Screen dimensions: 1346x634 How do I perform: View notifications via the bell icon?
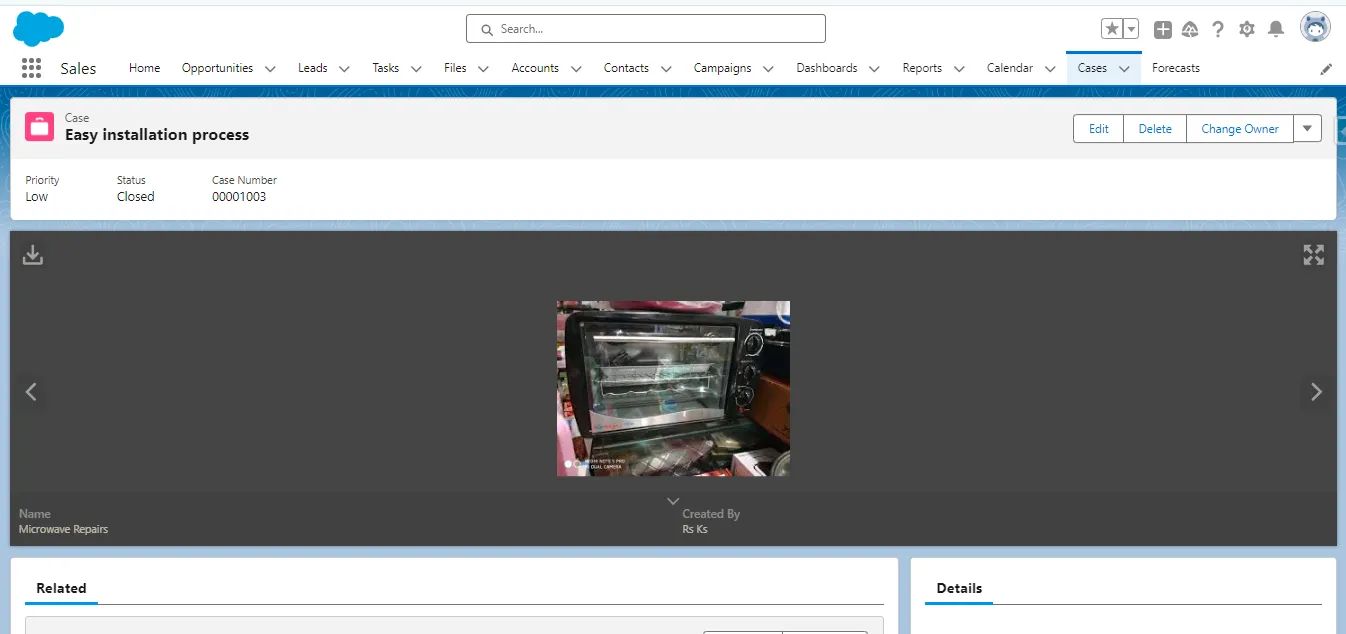coord(1276,29)
